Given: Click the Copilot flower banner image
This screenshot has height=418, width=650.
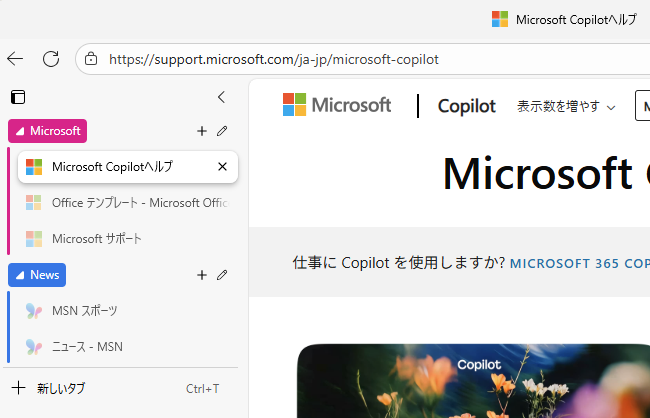Looking at the screenshot, I should tap(473, 381).
